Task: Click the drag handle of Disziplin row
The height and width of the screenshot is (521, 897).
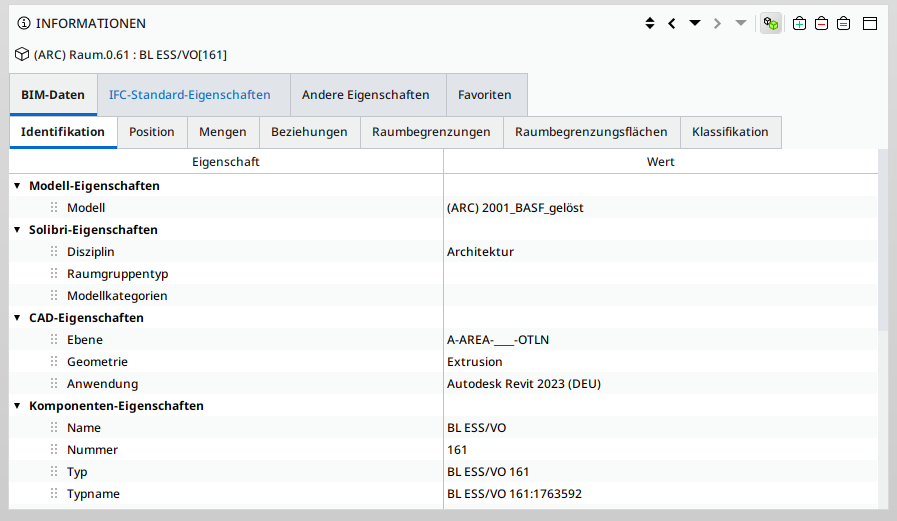Action: [x=54, y=251]
